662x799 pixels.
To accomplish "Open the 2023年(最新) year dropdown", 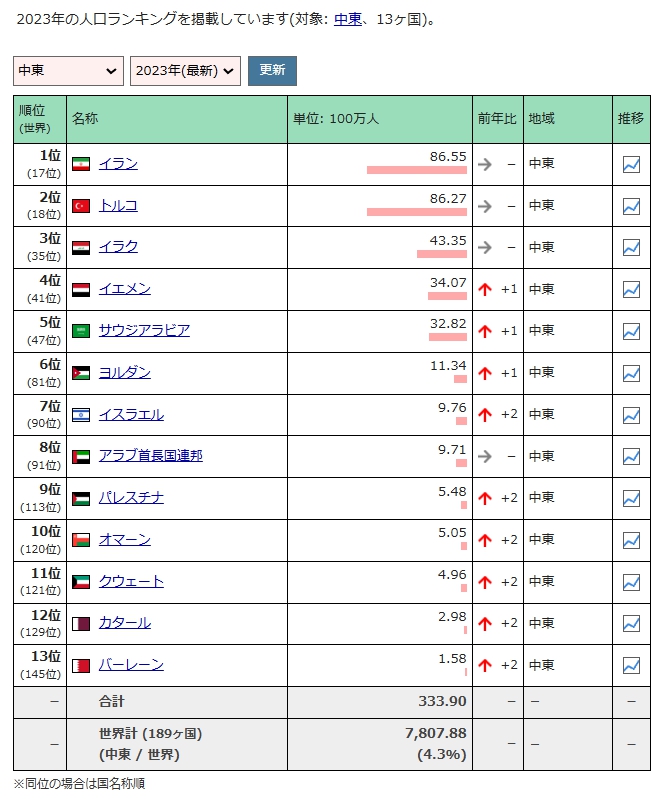I will coord(185,70).
